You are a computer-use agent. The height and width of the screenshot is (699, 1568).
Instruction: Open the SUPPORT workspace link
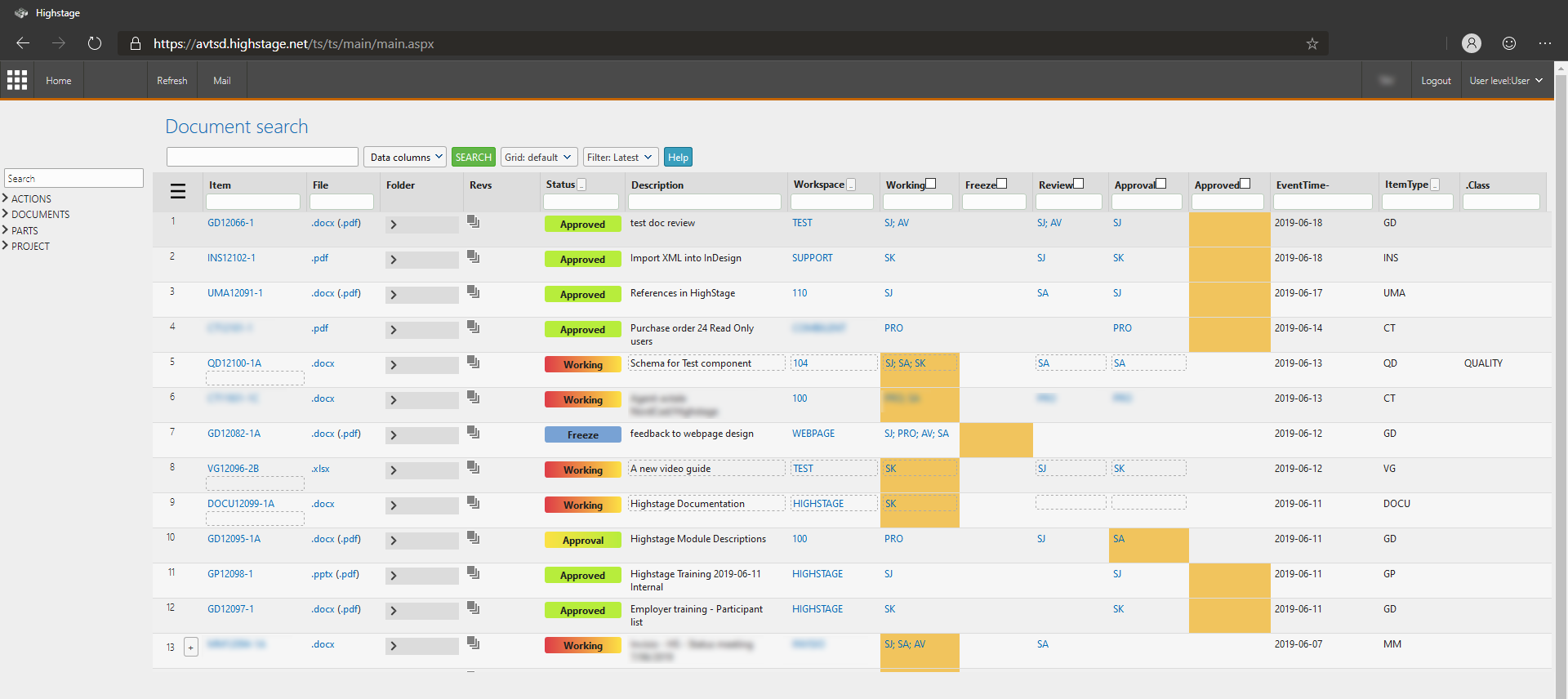813,258
